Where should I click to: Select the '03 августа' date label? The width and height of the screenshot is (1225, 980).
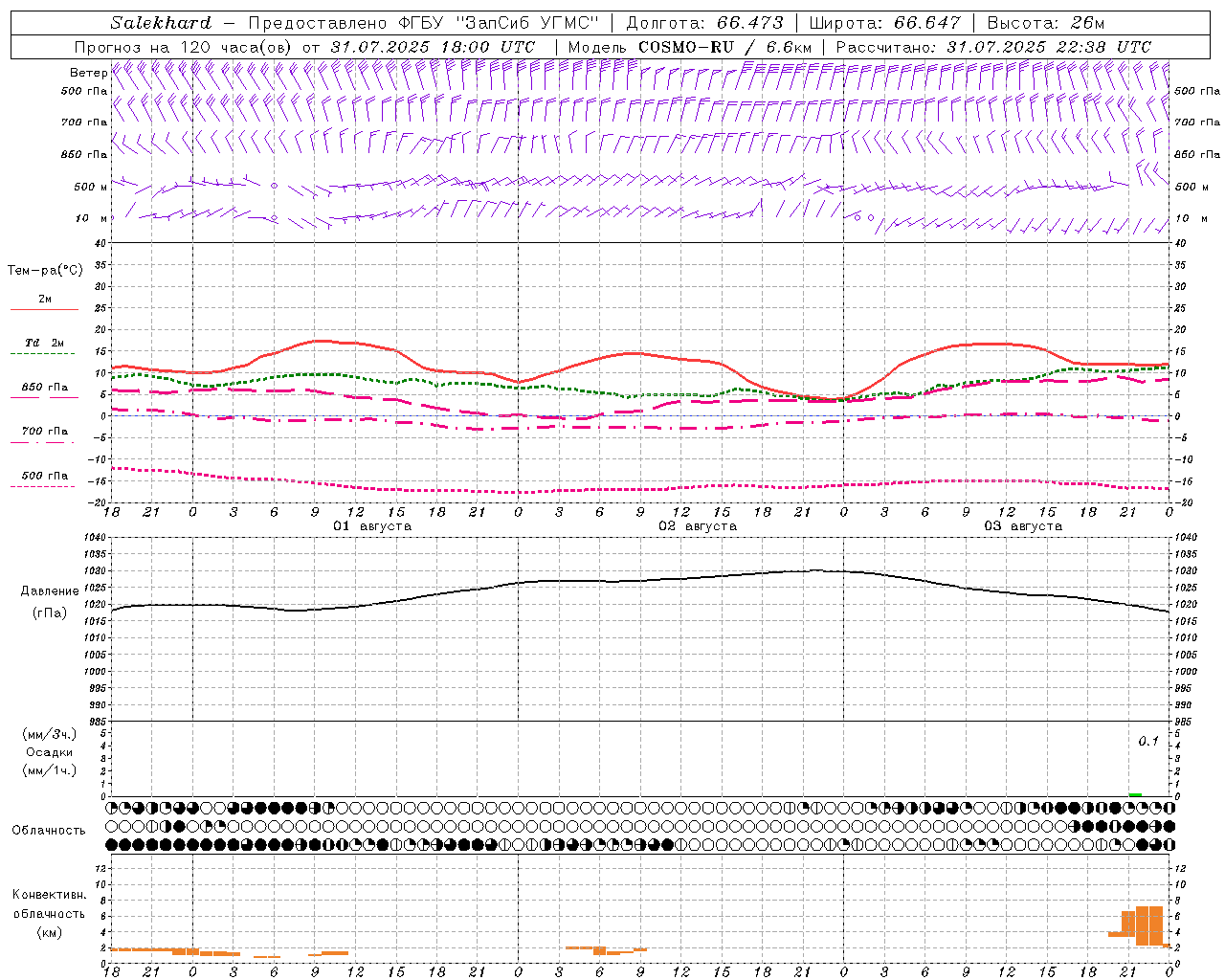[x=1023, y=526]
